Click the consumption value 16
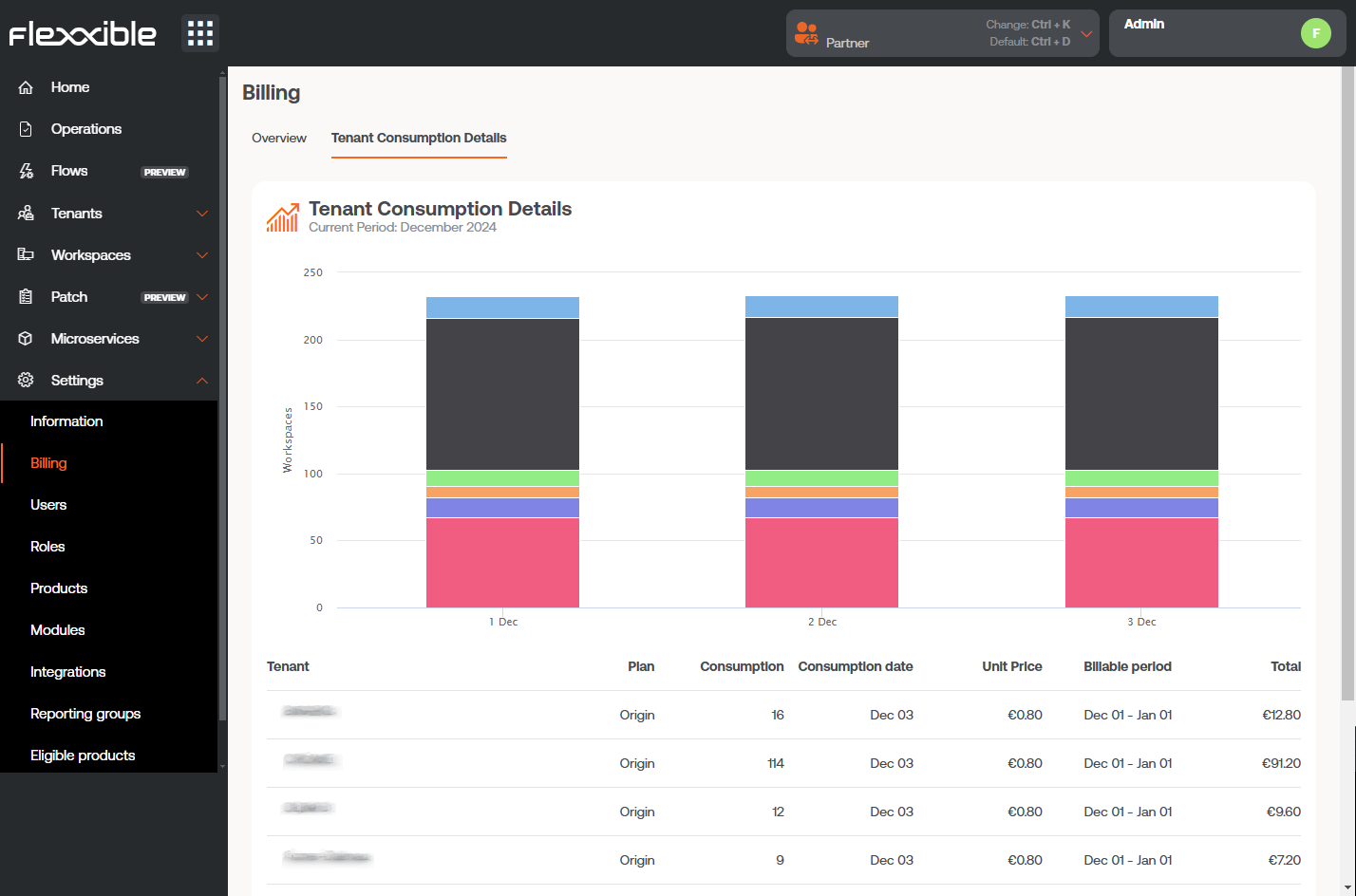1356x896 pixels. (778, 715)
